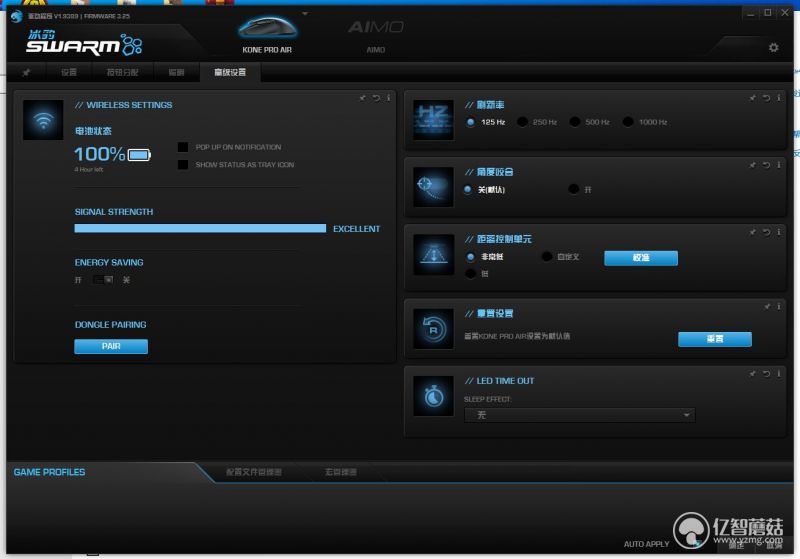
Task: Pin the 刷新率 polling rate panel
Action: pos(753,98)
